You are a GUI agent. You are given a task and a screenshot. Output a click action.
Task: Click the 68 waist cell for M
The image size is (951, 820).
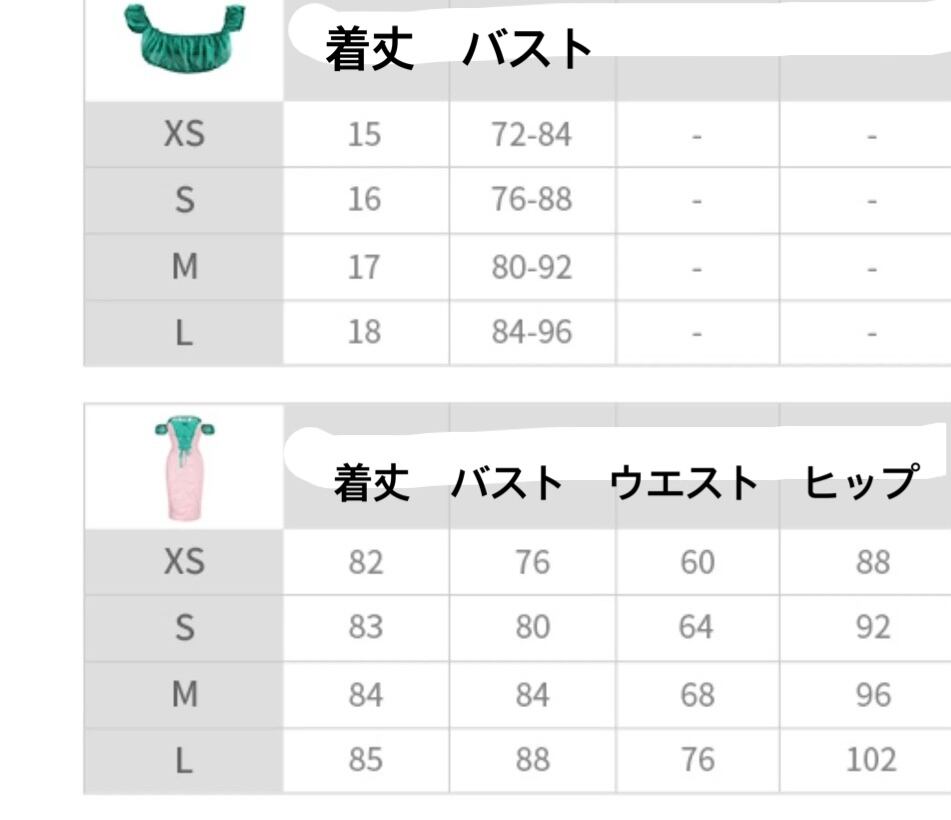pos(697,695)
